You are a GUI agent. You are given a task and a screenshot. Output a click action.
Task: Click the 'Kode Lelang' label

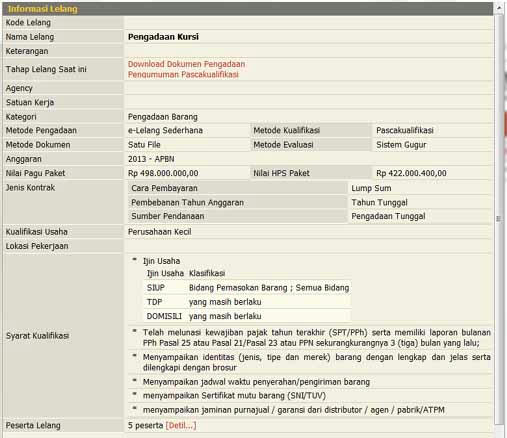pos(28,23)
